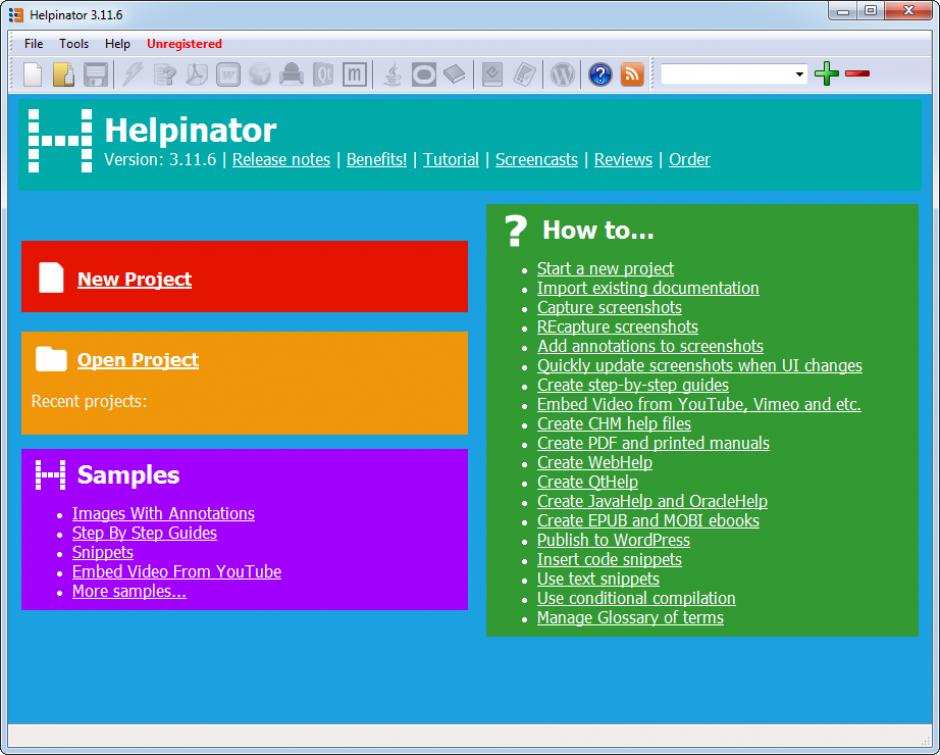Click the JavaHelp coffee cup icon
Viewport: 940px width, 755px height.
click(393, 75)
